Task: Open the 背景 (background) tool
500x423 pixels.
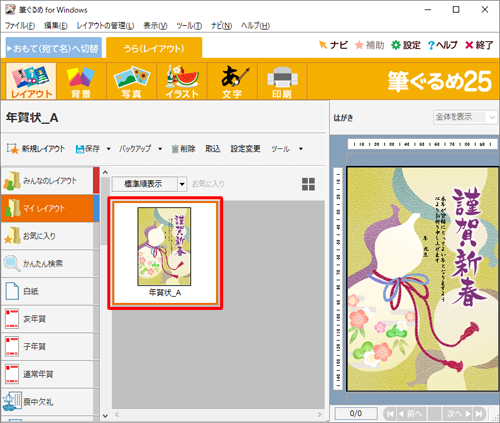Action: 81,81
